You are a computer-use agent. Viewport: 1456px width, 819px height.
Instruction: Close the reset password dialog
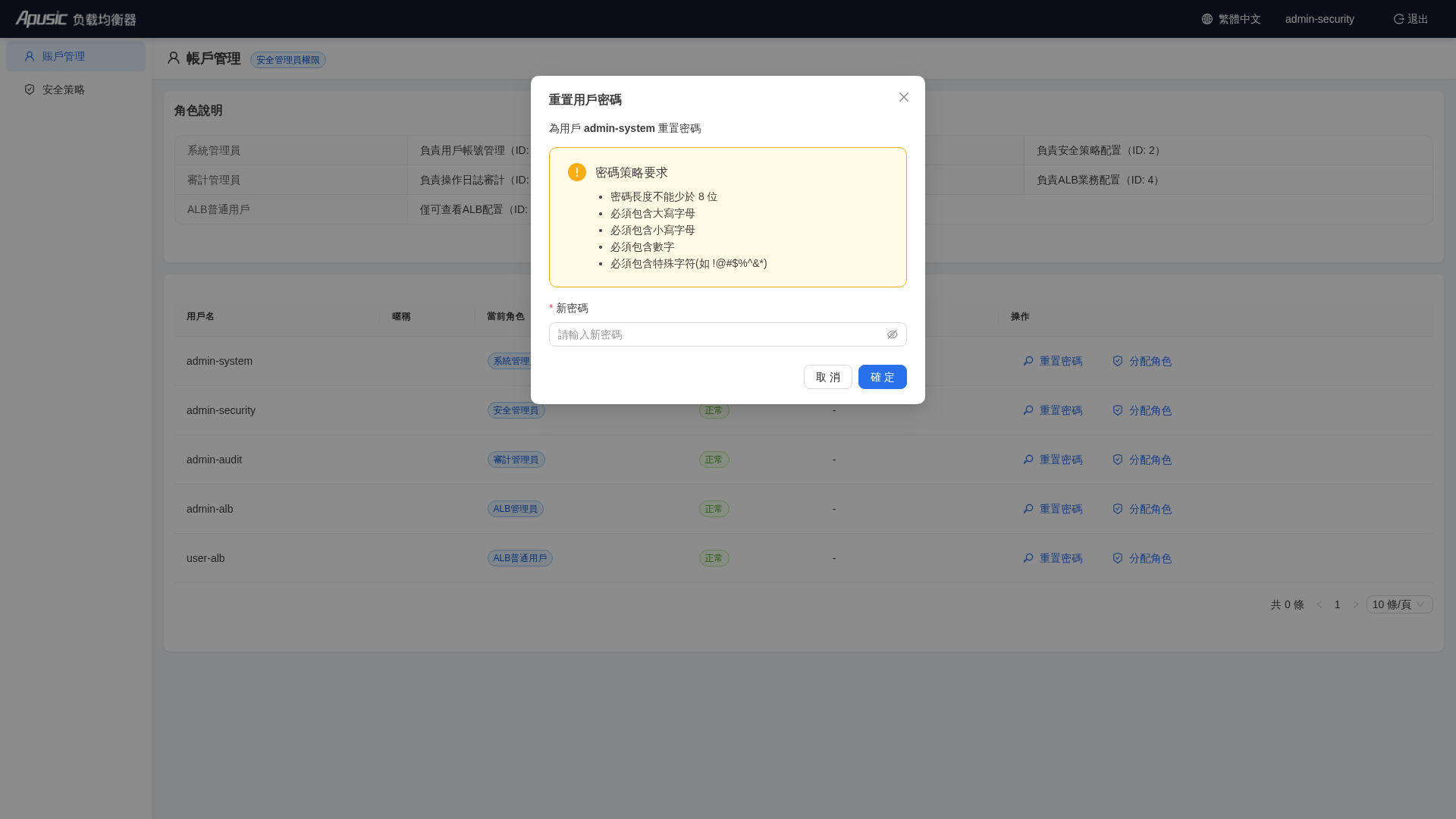904,97
